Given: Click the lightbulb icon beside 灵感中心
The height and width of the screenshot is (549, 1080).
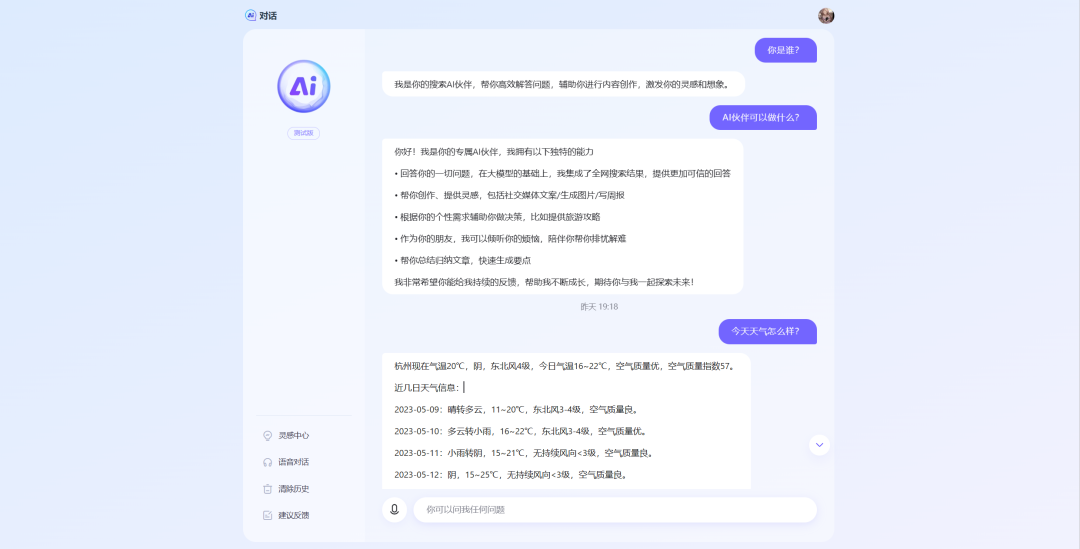Looking at the screenshot, I should (x=267, y=436).
